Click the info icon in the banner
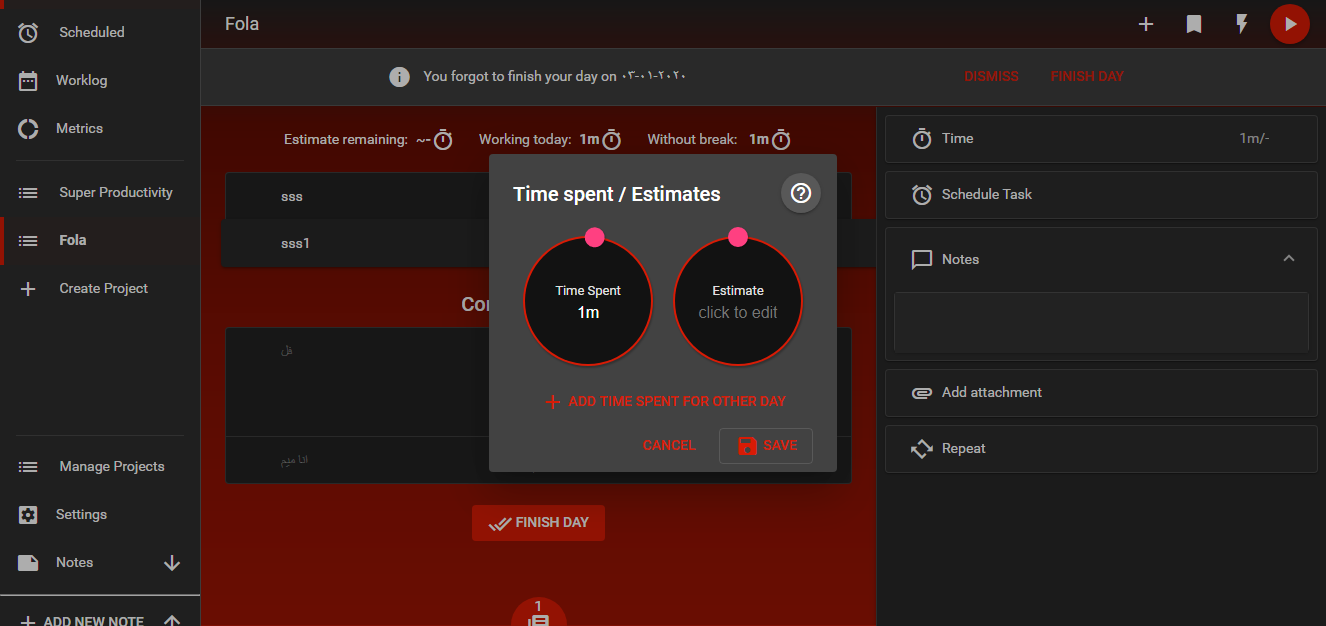 (399, 76)
